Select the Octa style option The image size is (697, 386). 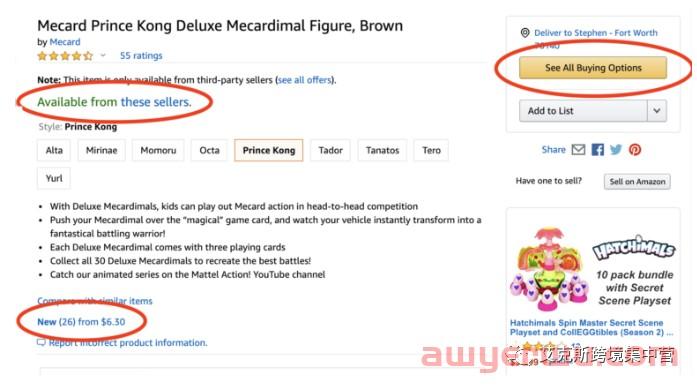[209, 150]
